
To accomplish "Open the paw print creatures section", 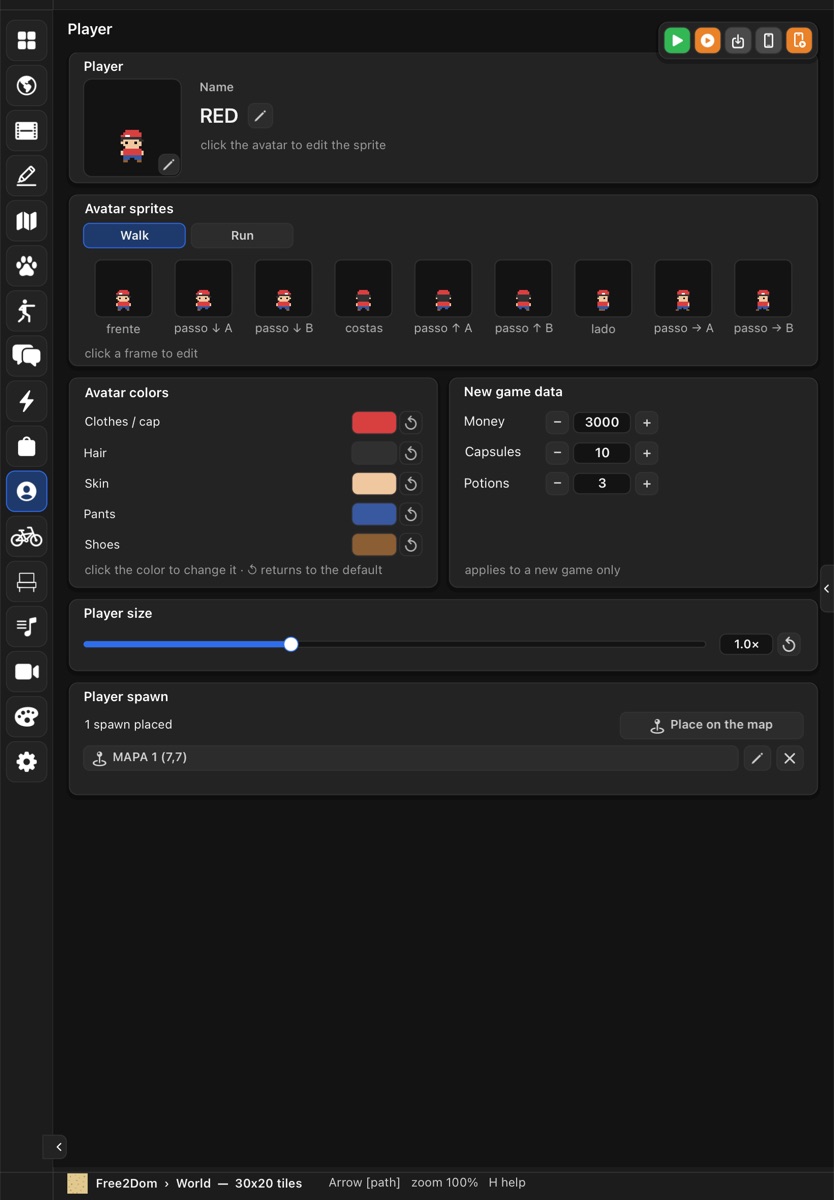I will tap(27, 266).
